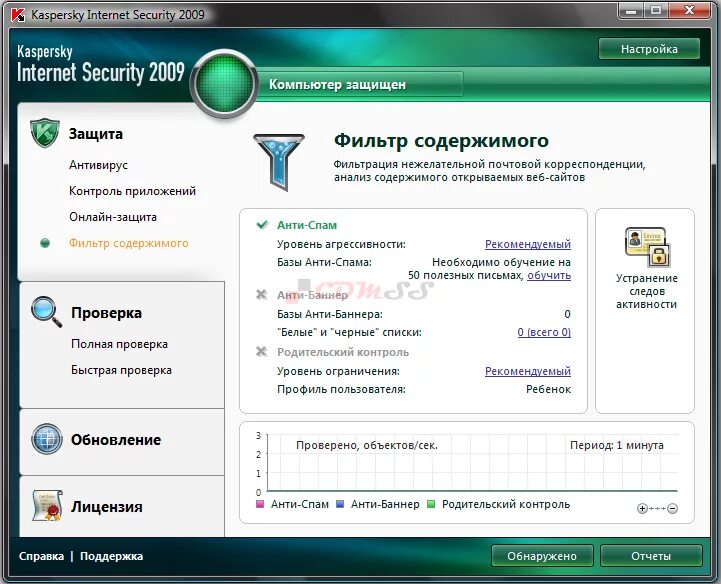Image resolution: width=721 pixels, height=584 pixels.
Task: Open the Справка help link
Action: tap(41, 556)
